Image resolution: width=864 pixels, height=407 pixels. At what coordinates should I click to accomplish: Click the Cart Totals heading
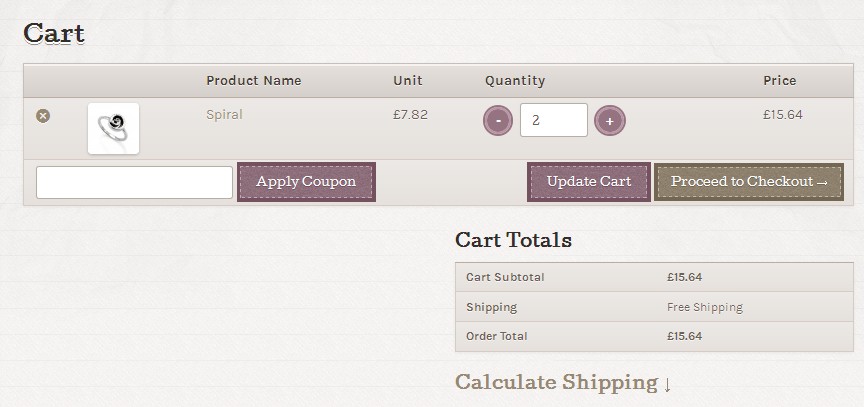pyautogui.click(x=513, y=240)
